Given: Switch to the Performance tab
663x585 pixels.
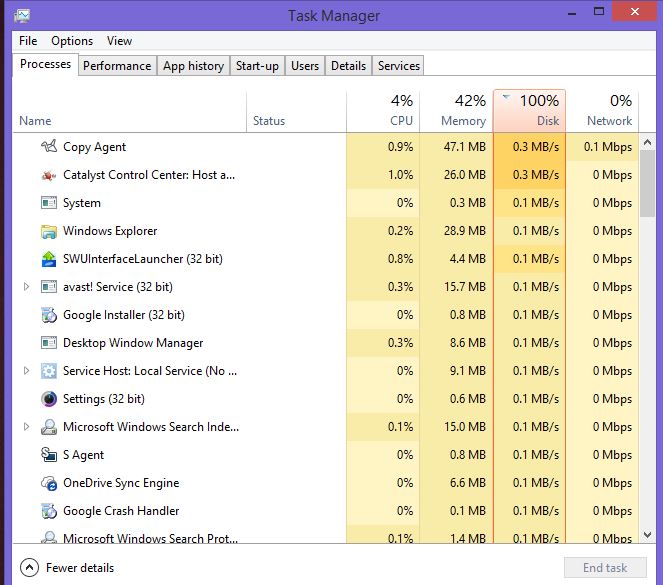Looking at the screenshot, I should (117, 66).
